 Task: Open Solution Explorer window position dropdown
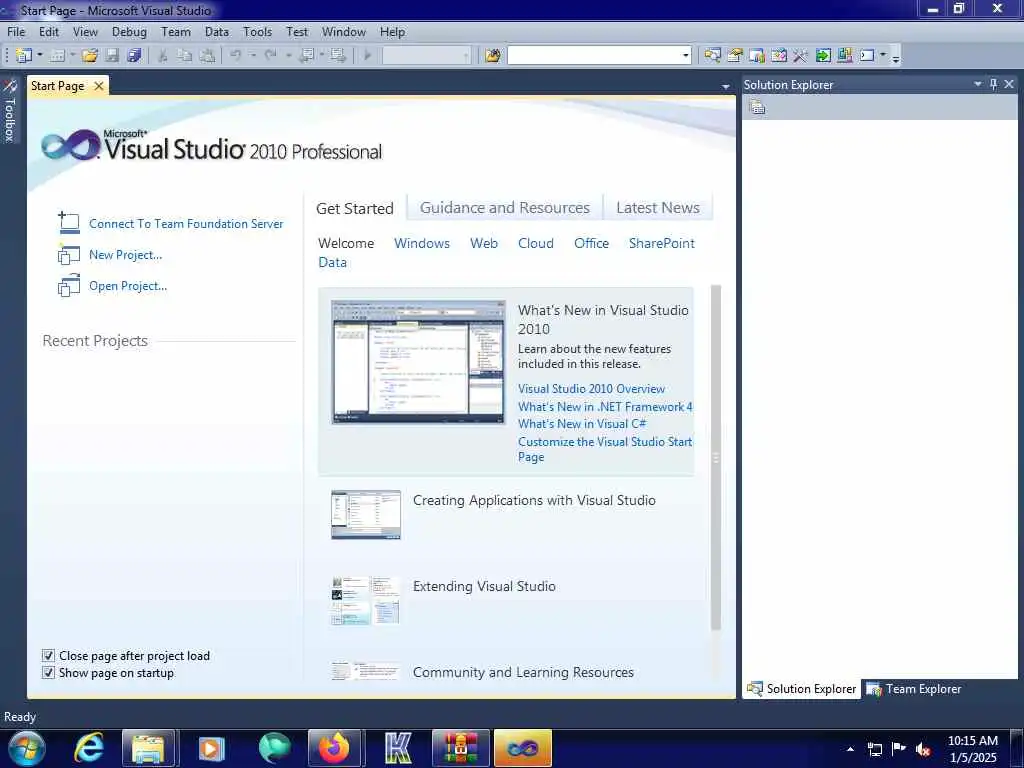(978, 84)
